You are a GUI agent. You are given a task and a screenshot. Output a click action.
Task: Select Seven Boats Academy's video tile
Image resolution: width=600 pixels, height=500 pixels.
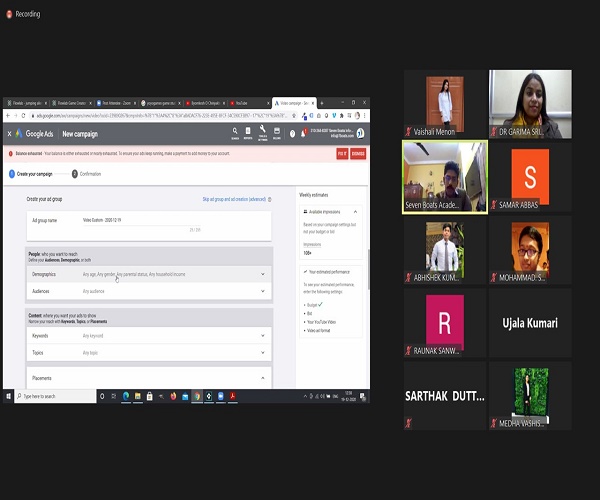tap(445, 177)
